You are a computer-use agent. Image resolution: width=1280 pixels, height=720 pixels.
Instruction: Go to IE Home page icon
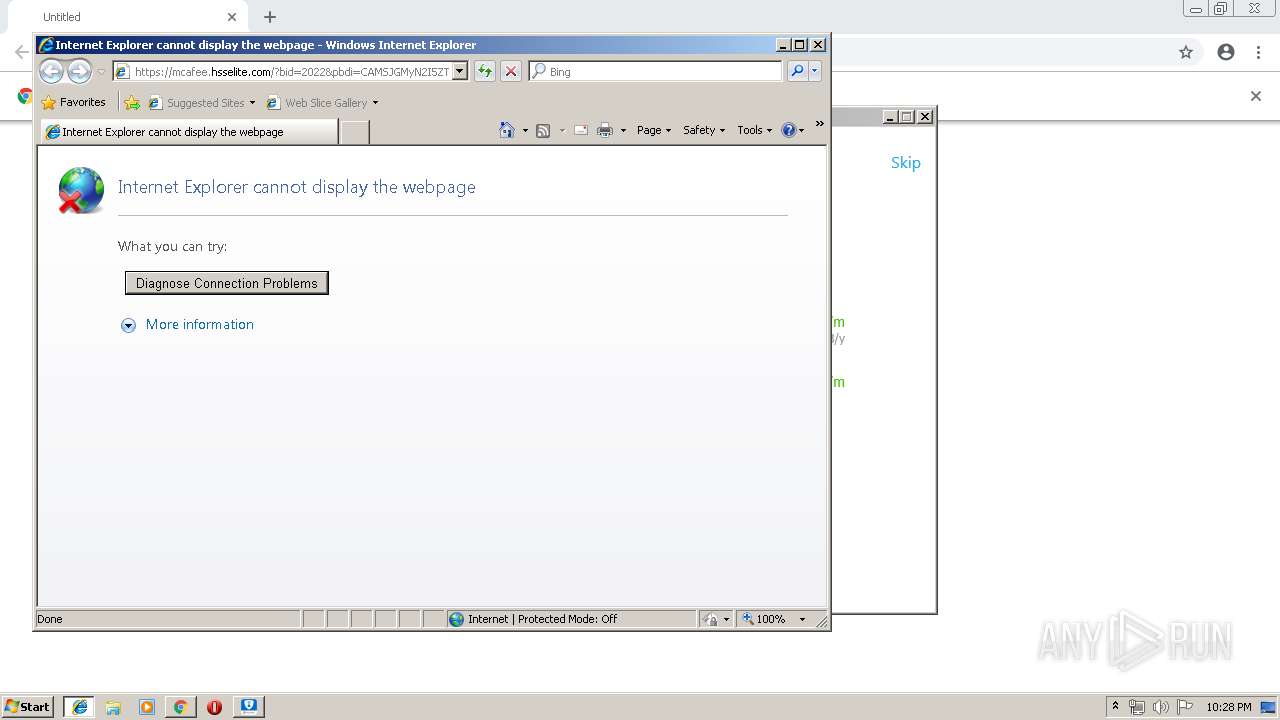[x=507, y=130]
